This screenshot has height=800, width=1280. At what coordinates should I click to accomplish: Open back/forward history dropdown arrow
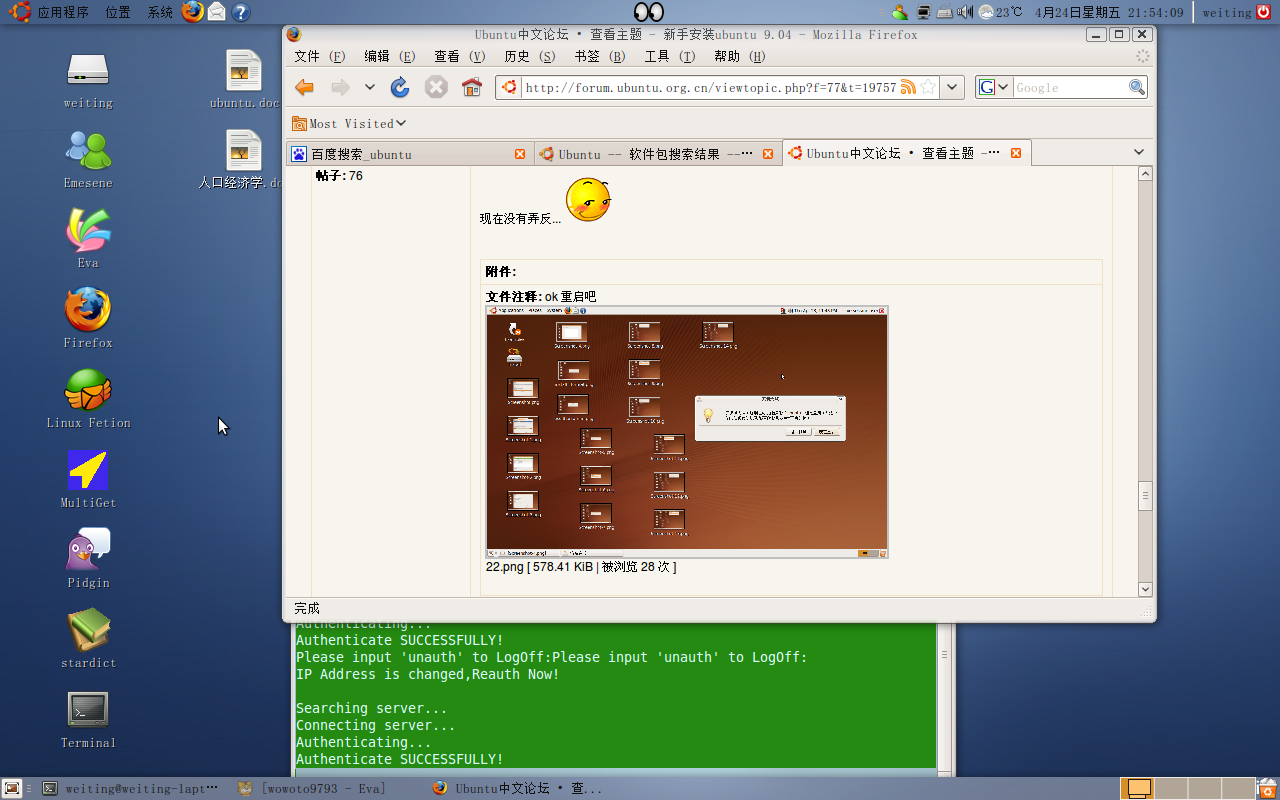pos(369,88)
